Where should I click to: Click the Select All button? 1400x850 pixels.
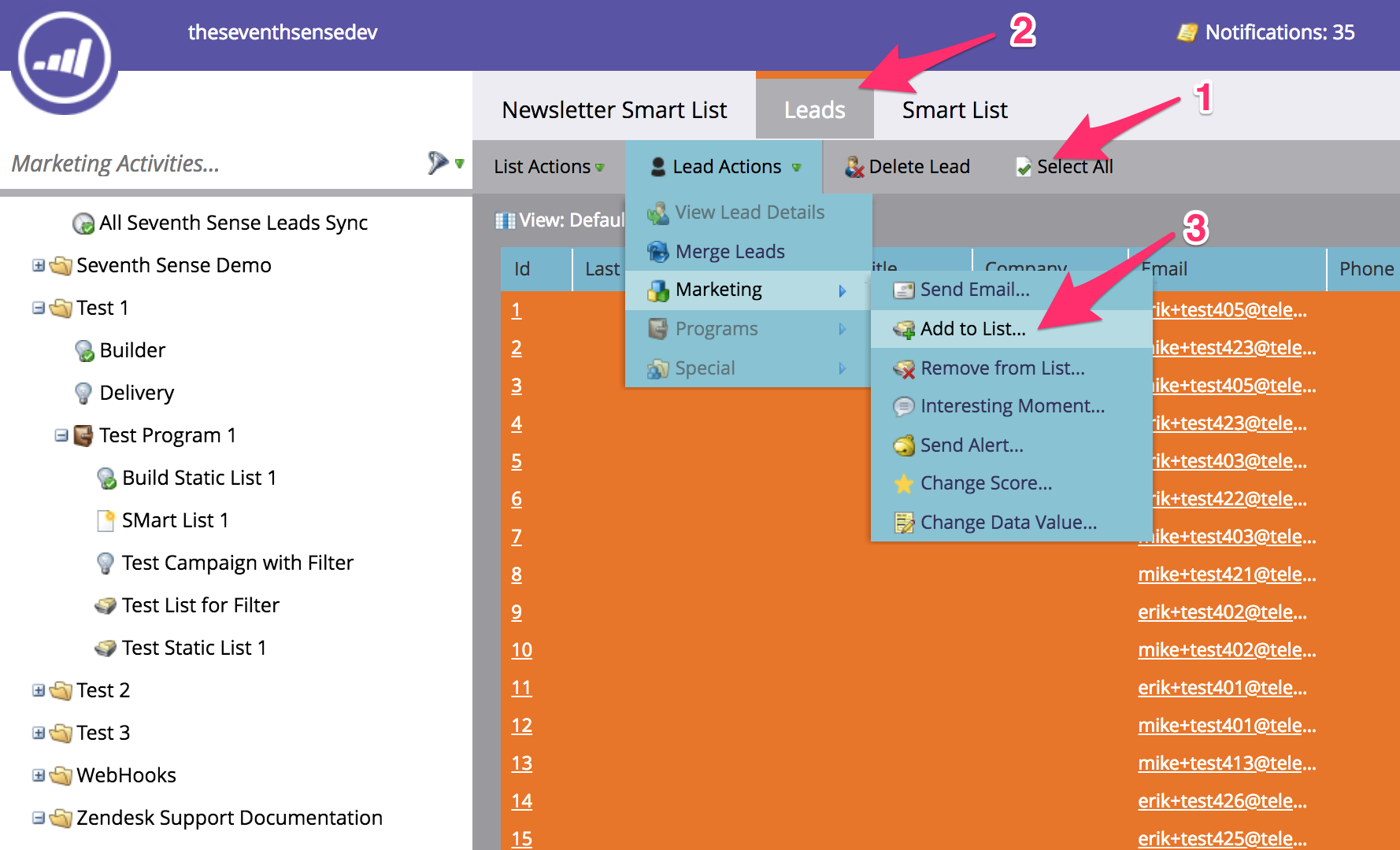pyautogui.click(x=1065, y=167)
